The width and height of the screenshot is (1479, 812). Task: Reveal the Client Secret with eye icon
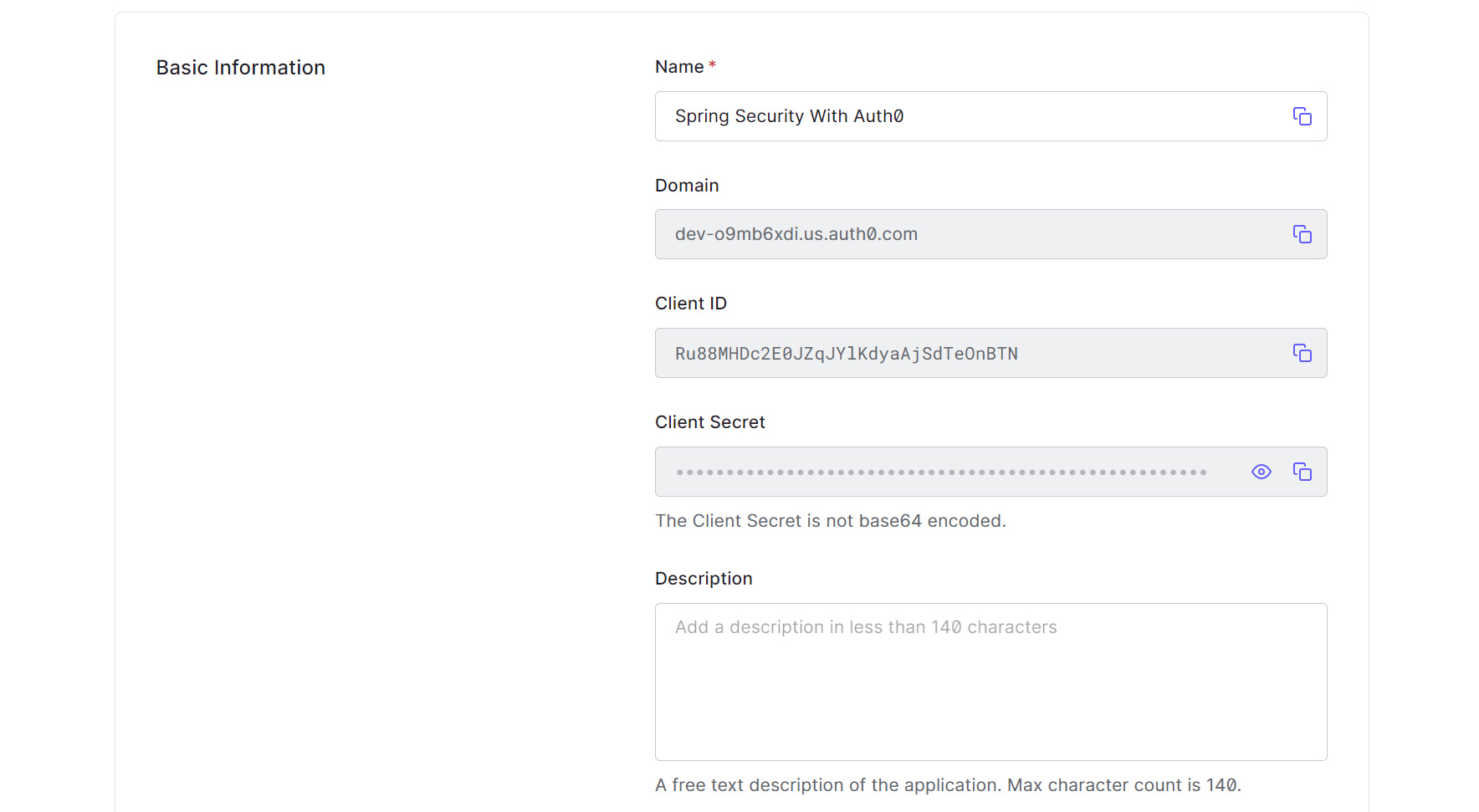(1261, 472)
